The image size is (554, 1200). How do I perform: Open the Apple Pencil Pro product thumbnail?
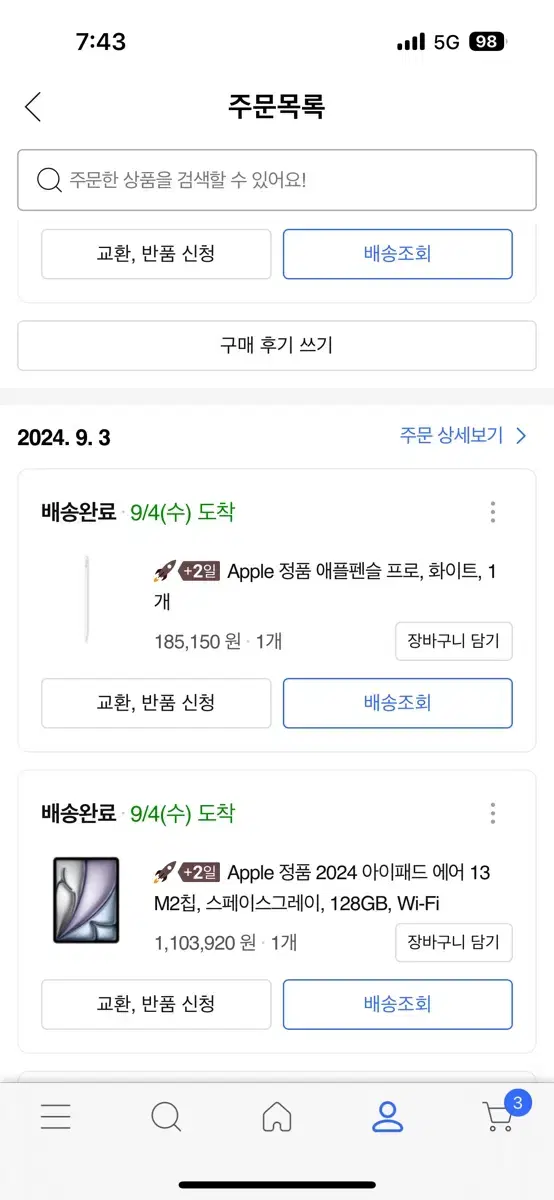point(86,599)
